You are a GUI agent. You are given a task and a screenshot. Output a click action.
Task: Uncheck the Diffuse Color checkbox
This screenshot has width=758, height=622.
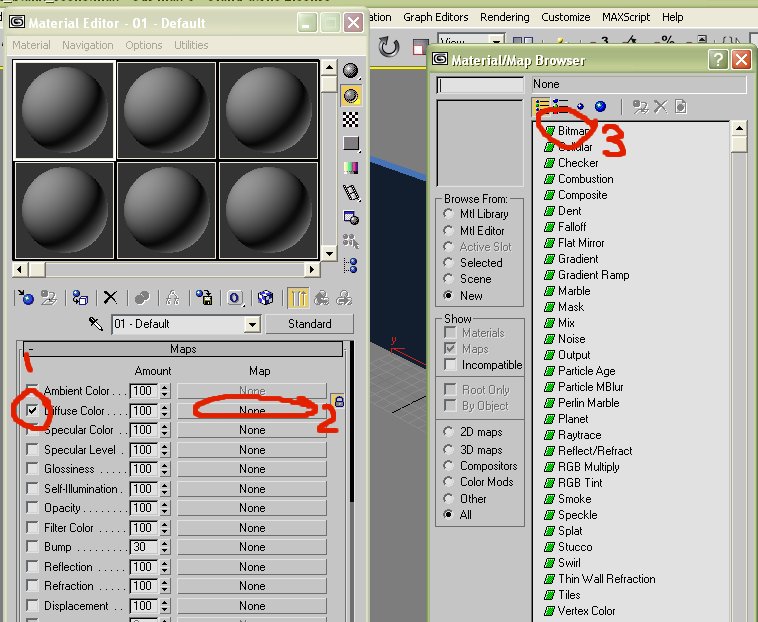coord(33,410)
